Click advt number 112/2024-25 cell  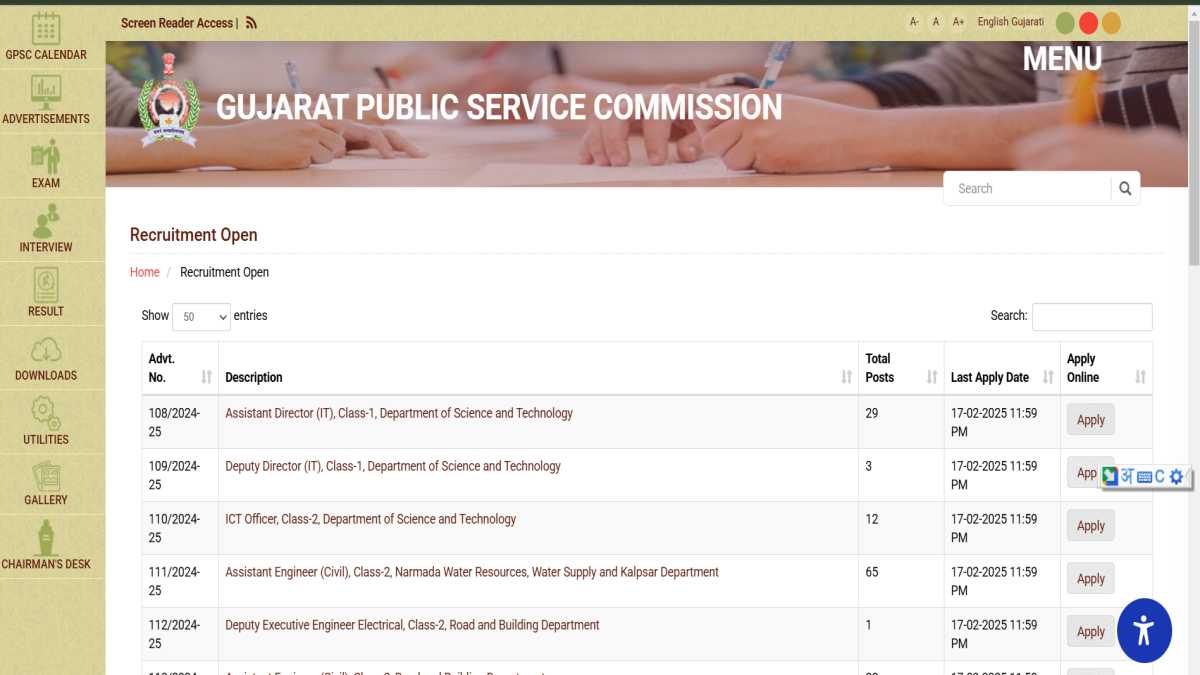[180, 634]
